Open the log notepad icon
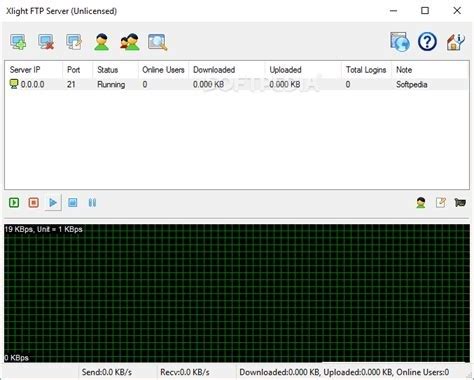The image size is (474, 380). point(441,202)
